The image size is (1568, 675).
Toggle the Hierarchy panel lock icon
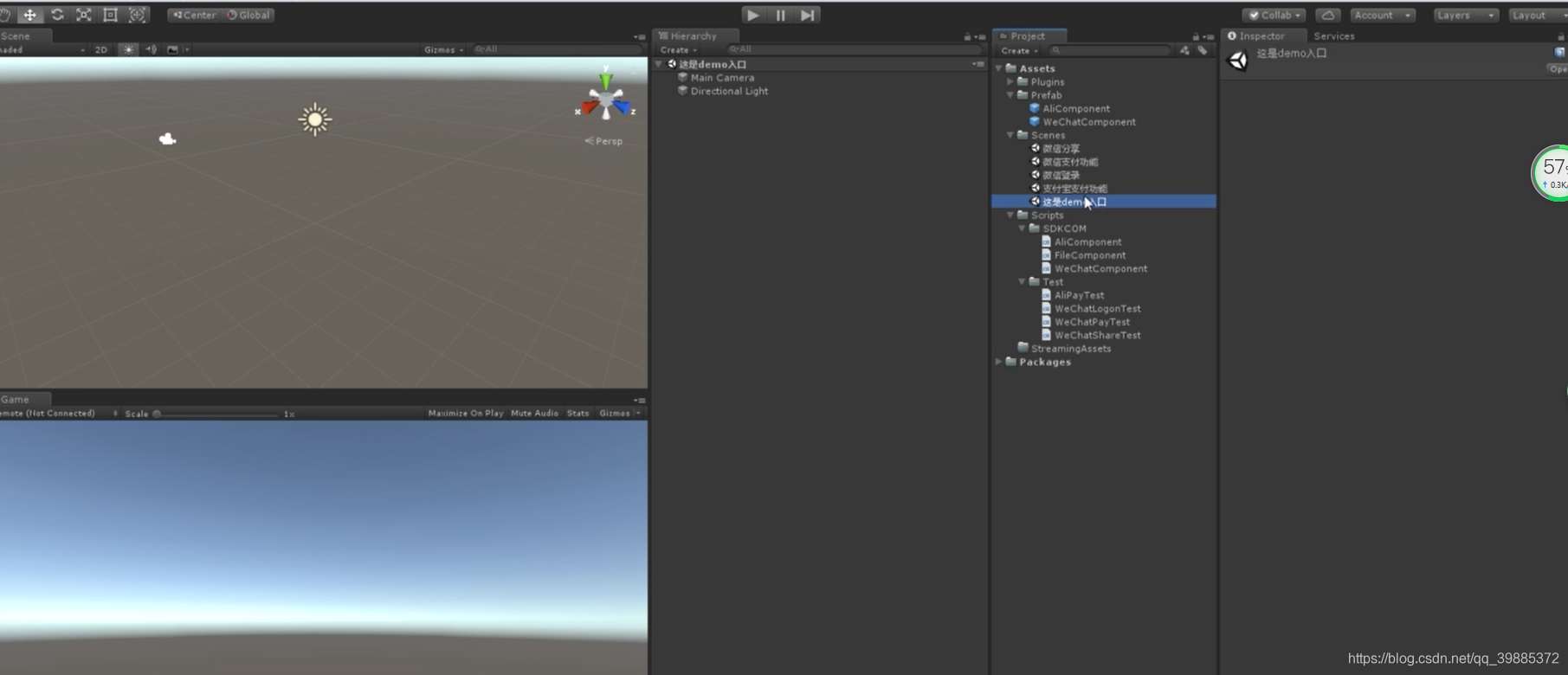click(x=967, y=36)
